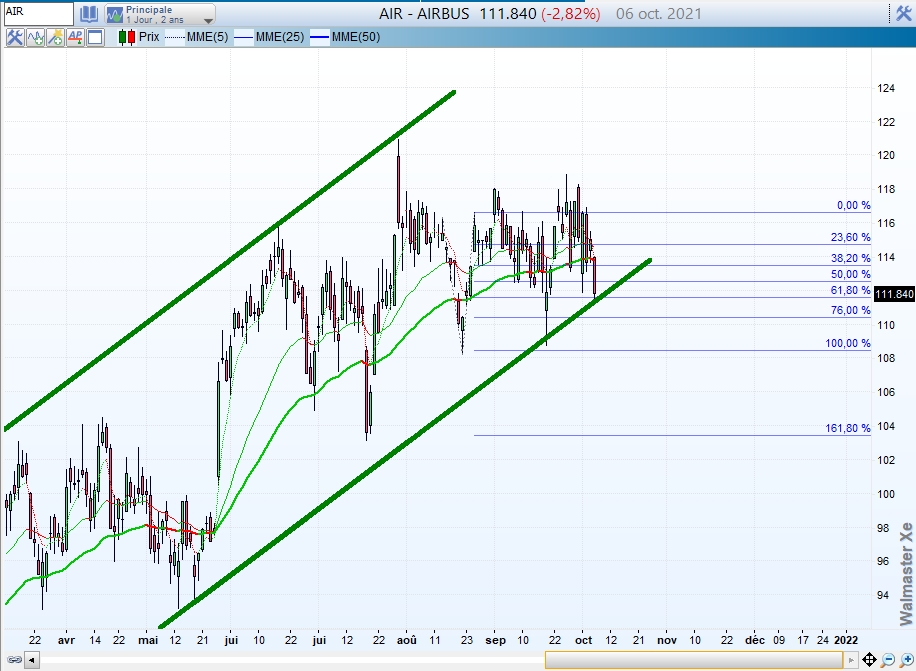The image size is (916, 671).
Task: Click the 06 oct. 2021 date text
Action: pyautogui.click(x=658, y=14)
